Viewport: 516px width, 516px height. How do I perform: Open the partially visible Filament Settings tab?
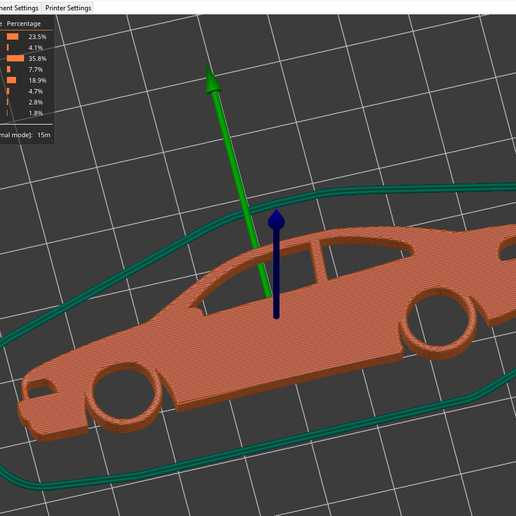coord(20,8)
